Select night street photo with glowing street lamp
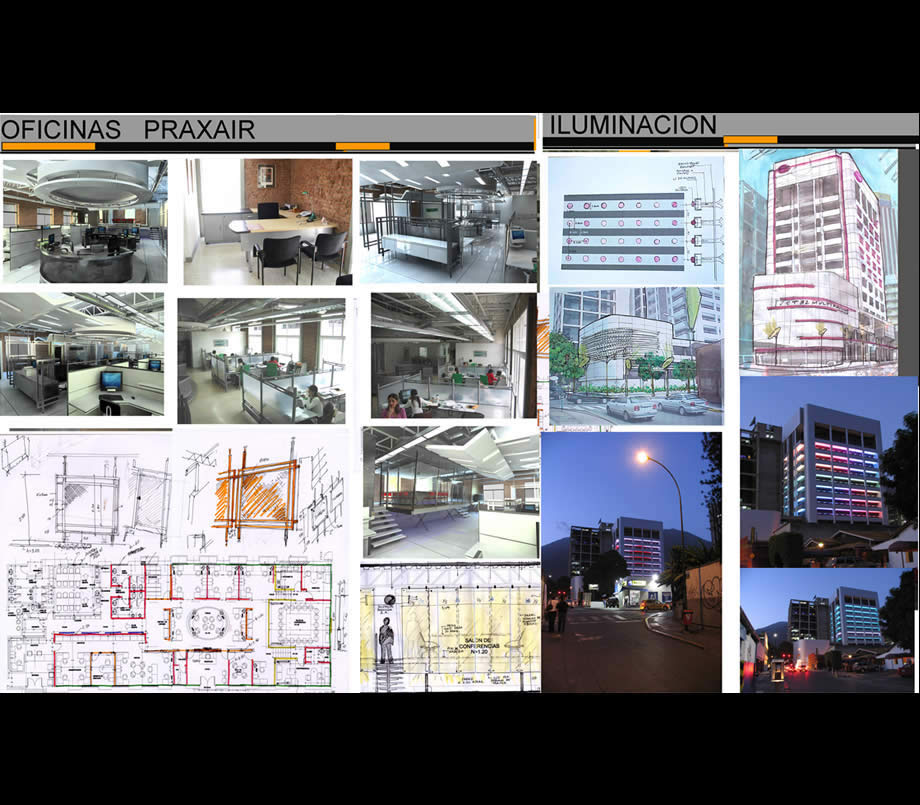 [x=631, y=562]
